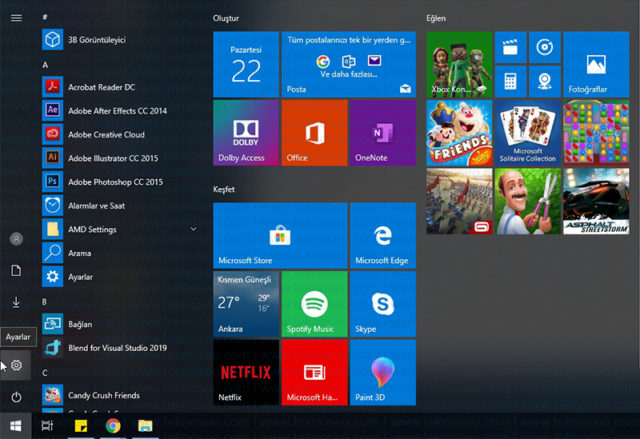Launch the Bağlan app
Image resolution: width=640 pixels, height=439 pixels.
tap(120, 324)
